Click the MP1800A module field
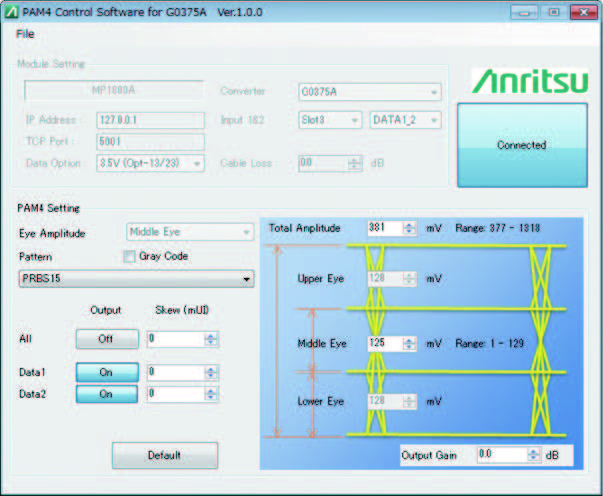The image size is (603, 496). [x=114, y=90]
